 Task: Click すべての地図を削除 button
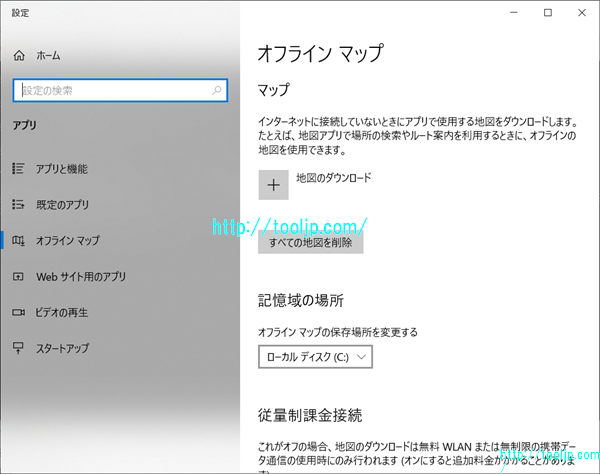coord(310,242)
